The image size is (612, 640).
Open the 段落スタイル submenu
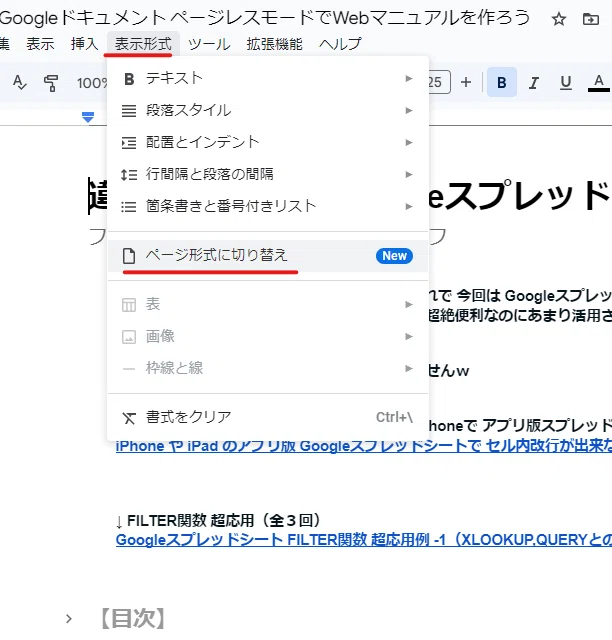coord(268,110)
